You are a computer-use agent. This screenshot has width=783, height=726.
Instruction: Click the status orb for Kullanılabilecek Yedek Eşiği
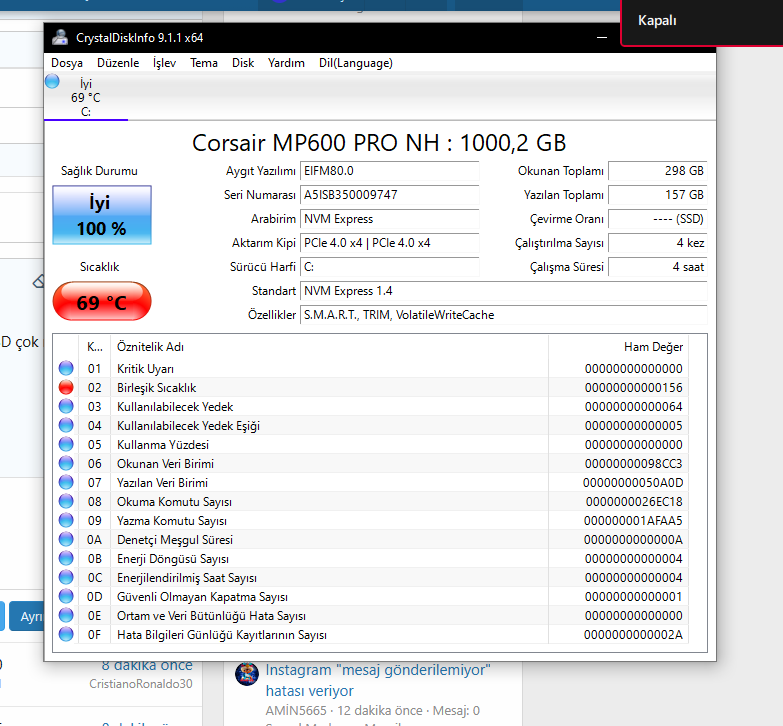66,425
